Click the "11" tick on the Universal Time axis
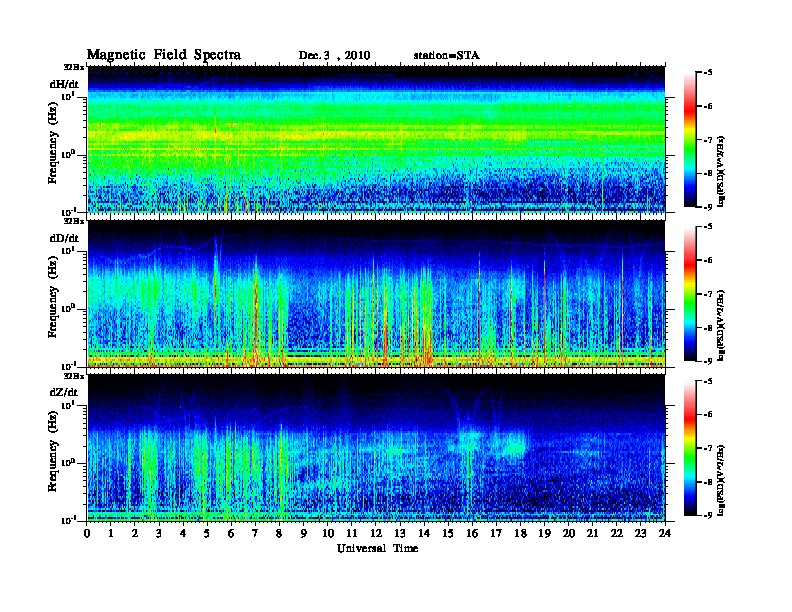 pos(352,533)
